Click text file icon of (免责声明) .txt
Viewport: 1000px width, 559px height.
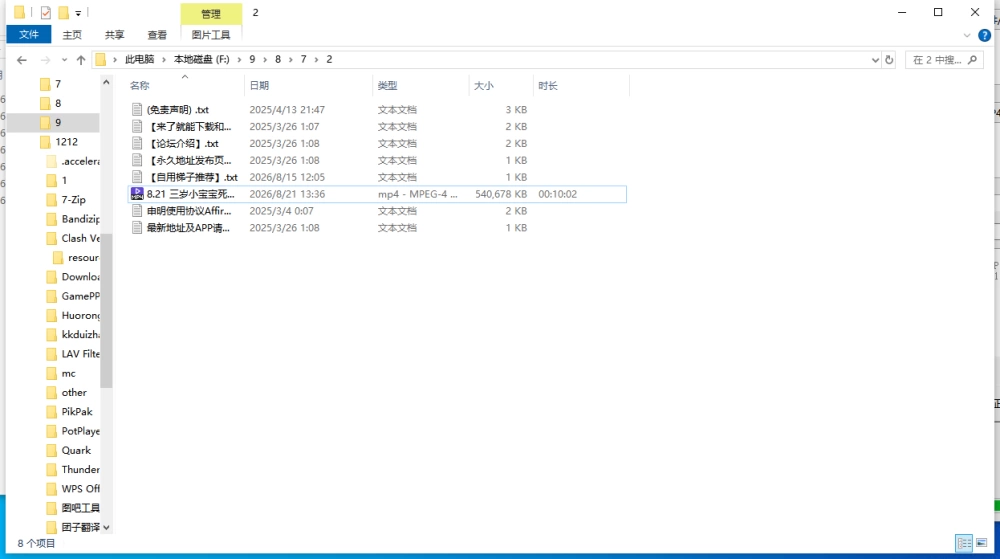click(x=136, y=110)
